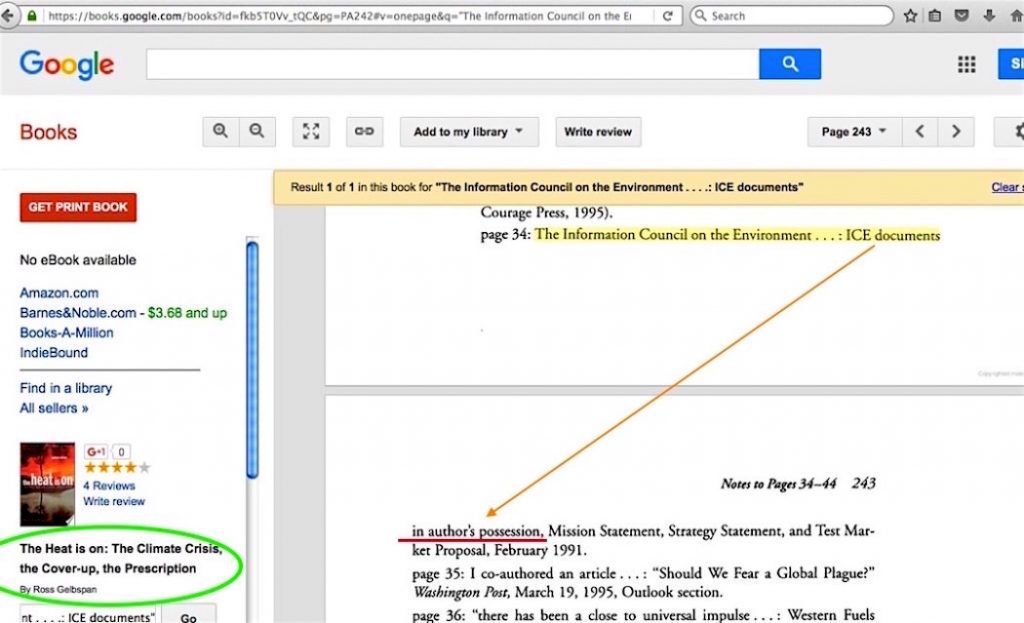This screenshot has height=623, width=1024.
Task: Click the zoom in magnifier icon
Action: click(220, 132)
